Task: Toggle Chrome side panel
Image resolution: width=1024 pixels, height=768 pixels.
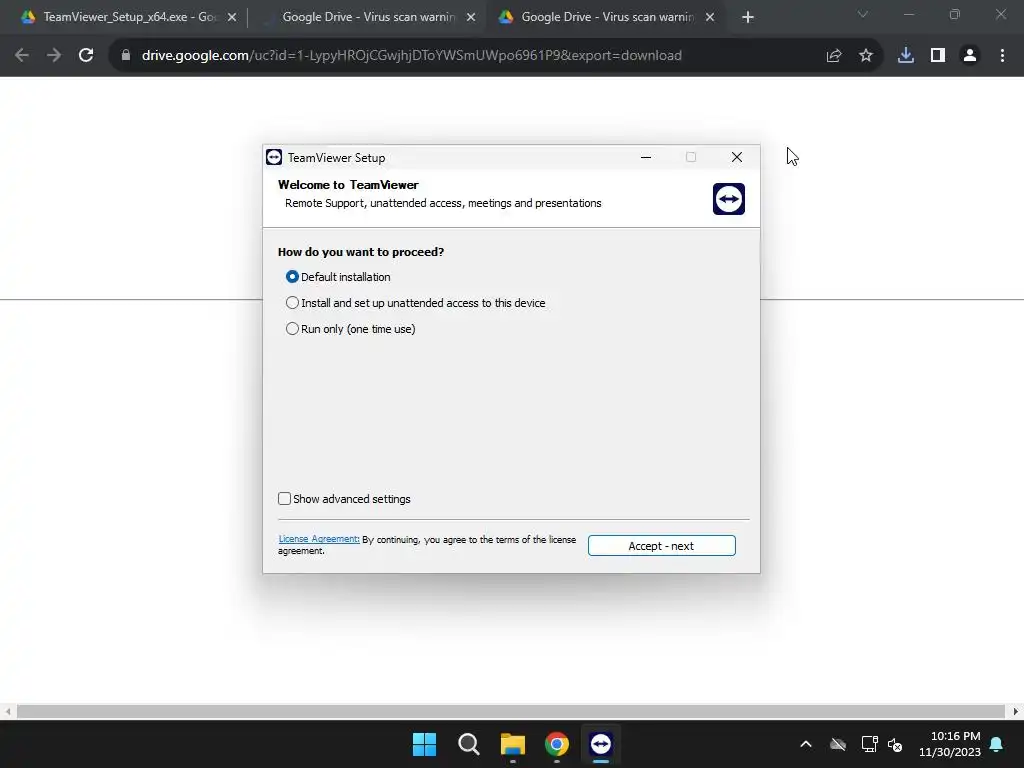Action: (x=938, y=56)
